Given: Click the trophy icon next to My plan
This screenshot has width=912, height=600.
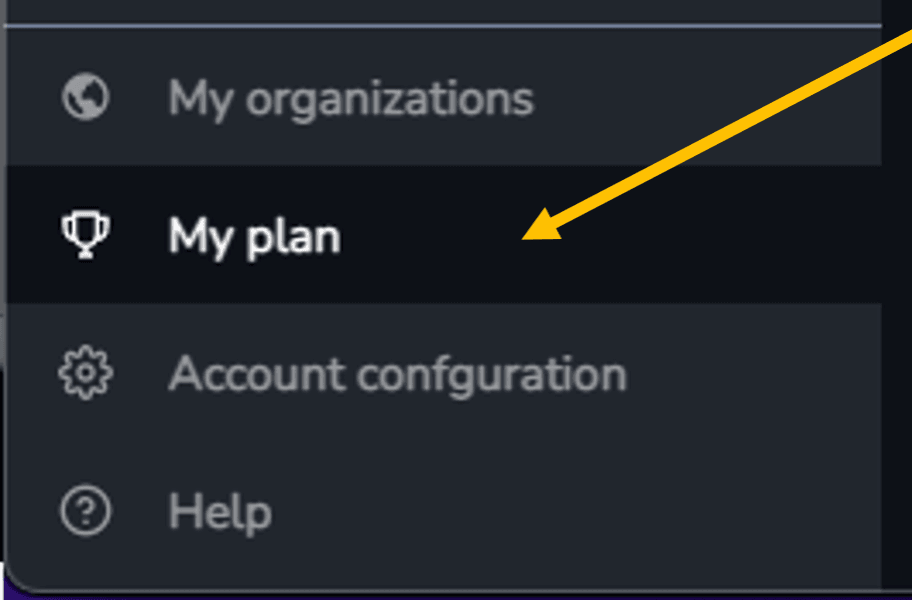Looking at the screenshot, I should [x=86, y=234].
